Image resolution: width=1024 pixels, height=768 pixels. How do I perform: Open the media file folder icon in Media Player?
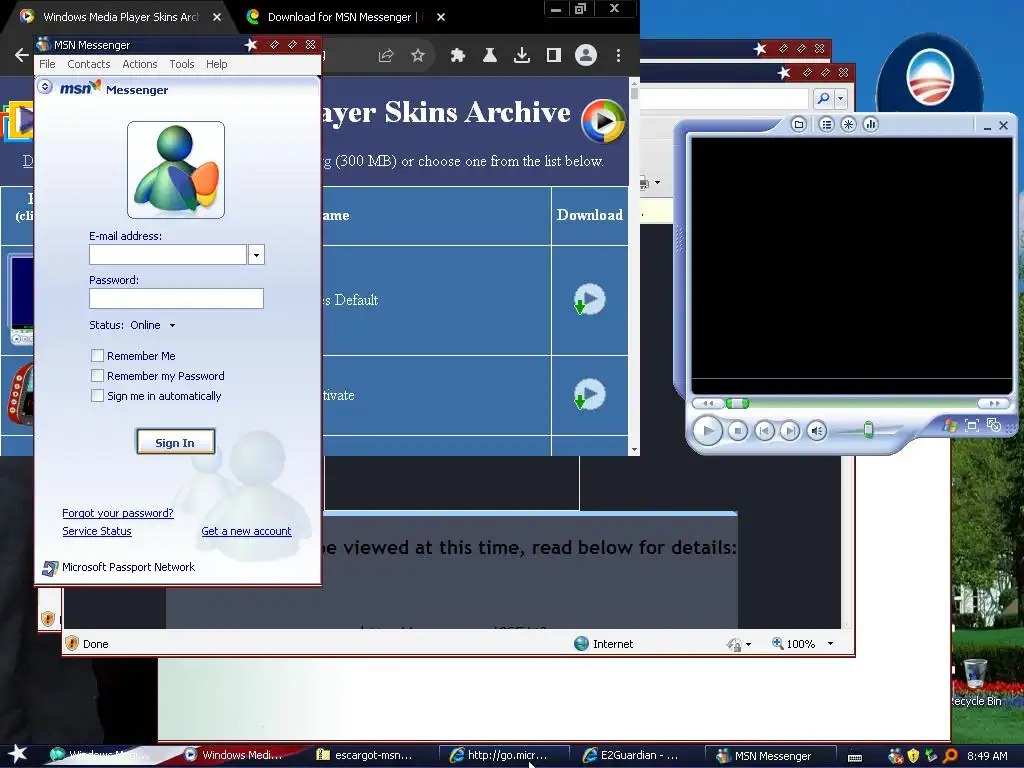click(798, 124)
